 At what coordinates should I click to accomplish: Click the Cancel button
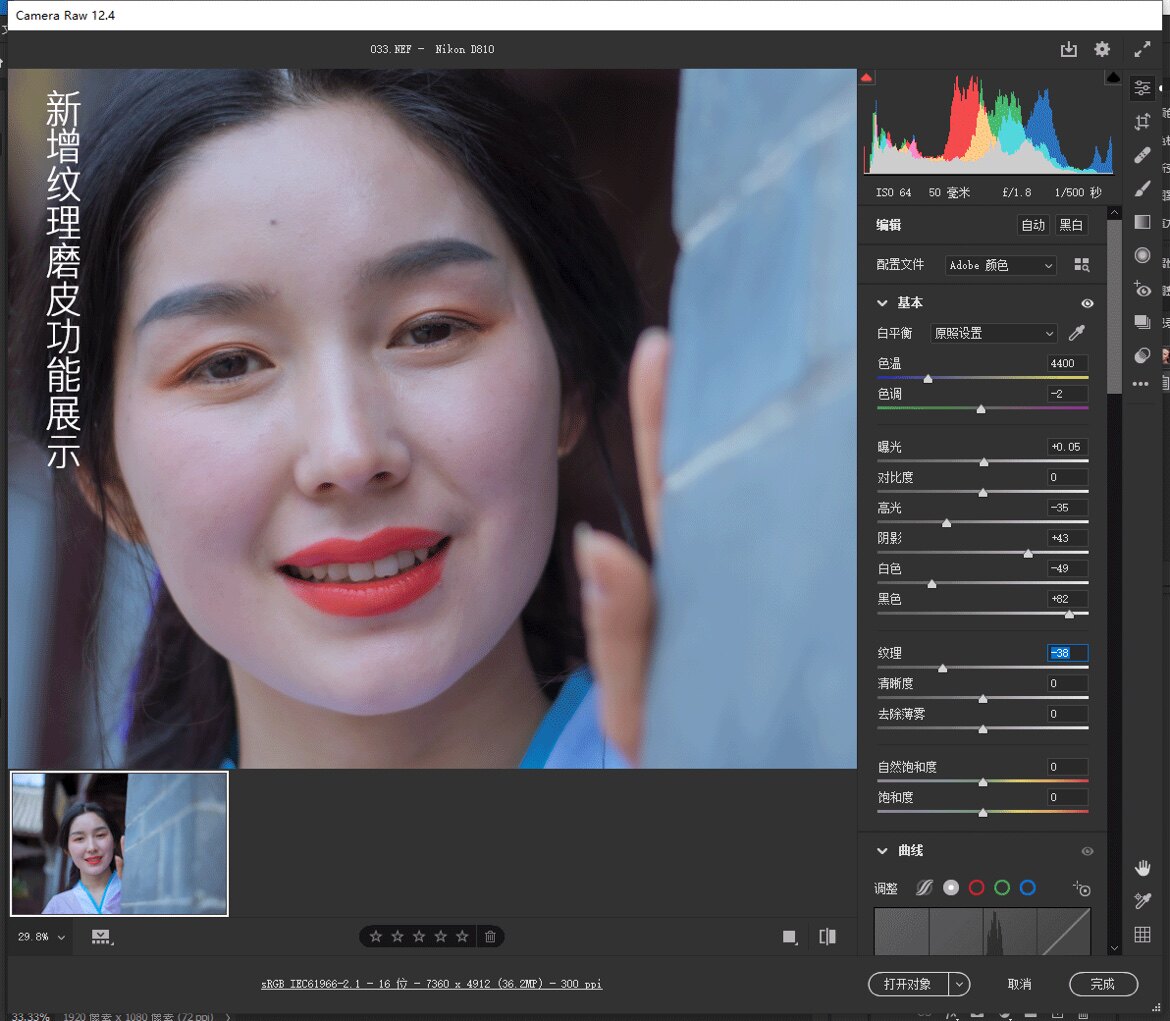pyautogui.click(x=1019, y=984)
